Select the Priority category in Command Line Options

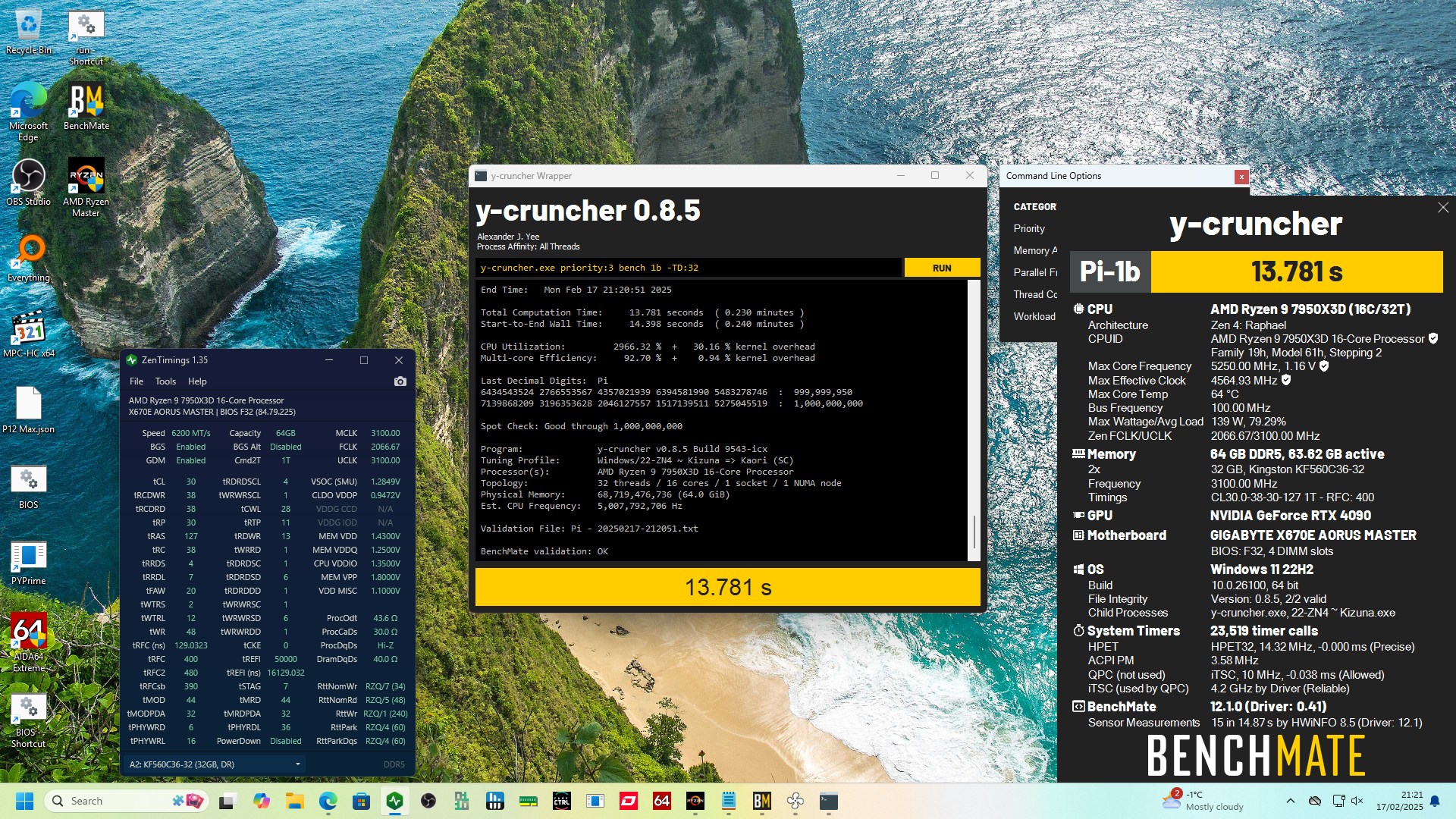tap(1029, 228)
